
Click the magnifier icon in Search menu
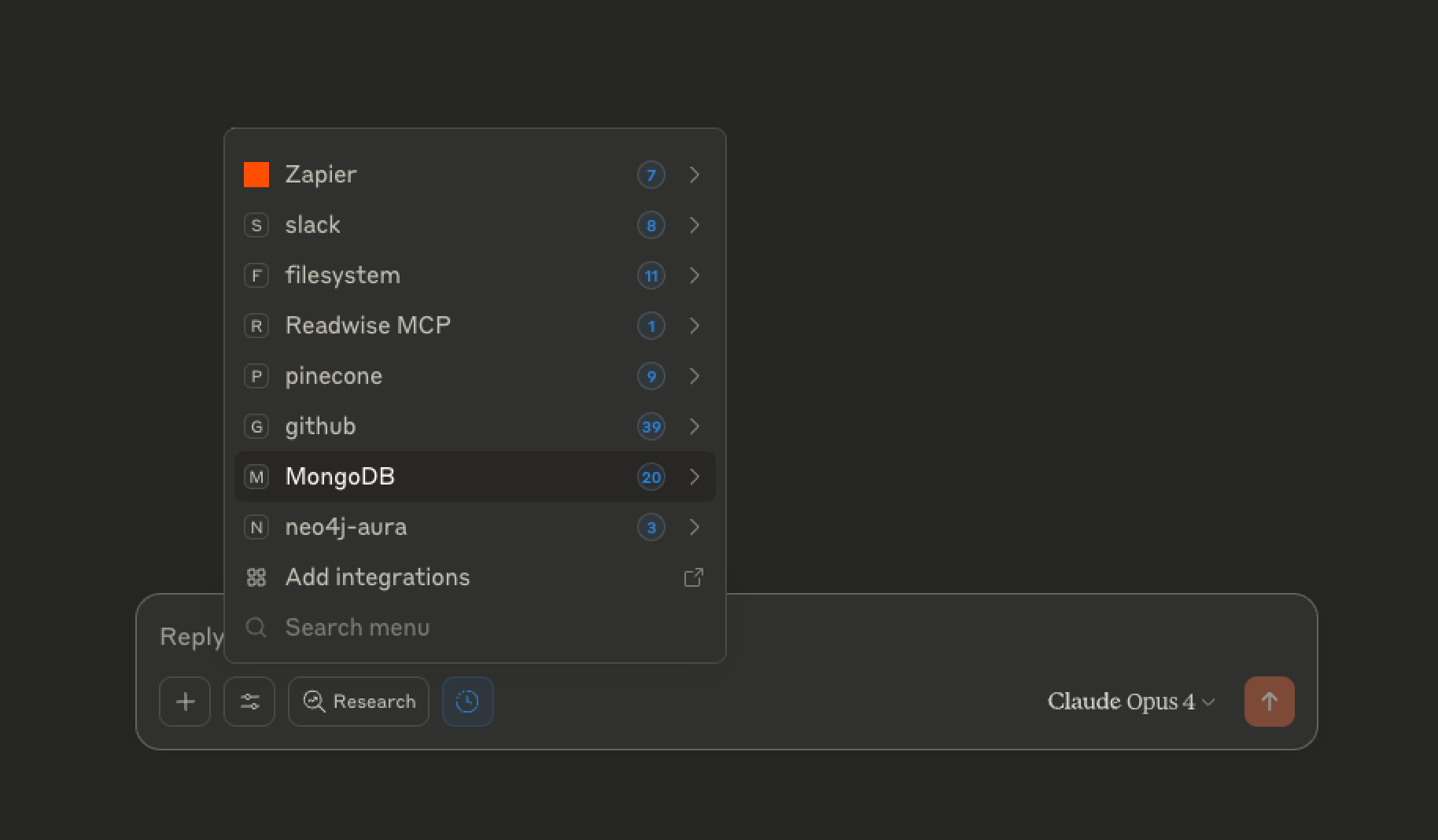pos(256,628)
